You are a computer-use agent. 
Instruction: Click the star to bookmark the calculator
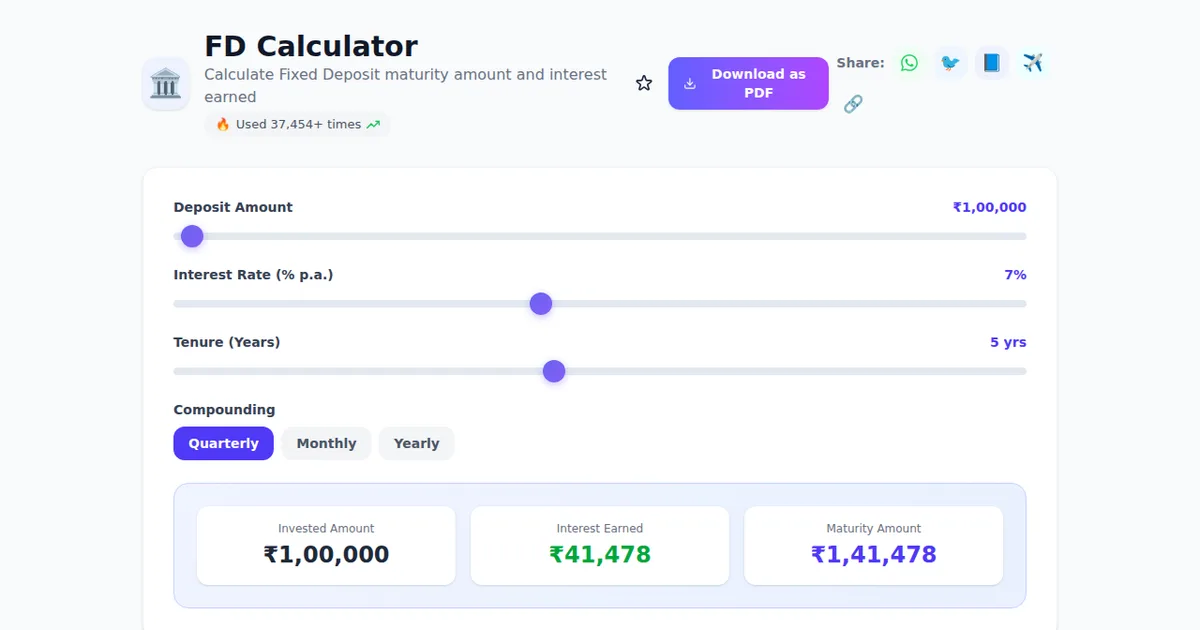pyautogui.click(x=643, y=83)
